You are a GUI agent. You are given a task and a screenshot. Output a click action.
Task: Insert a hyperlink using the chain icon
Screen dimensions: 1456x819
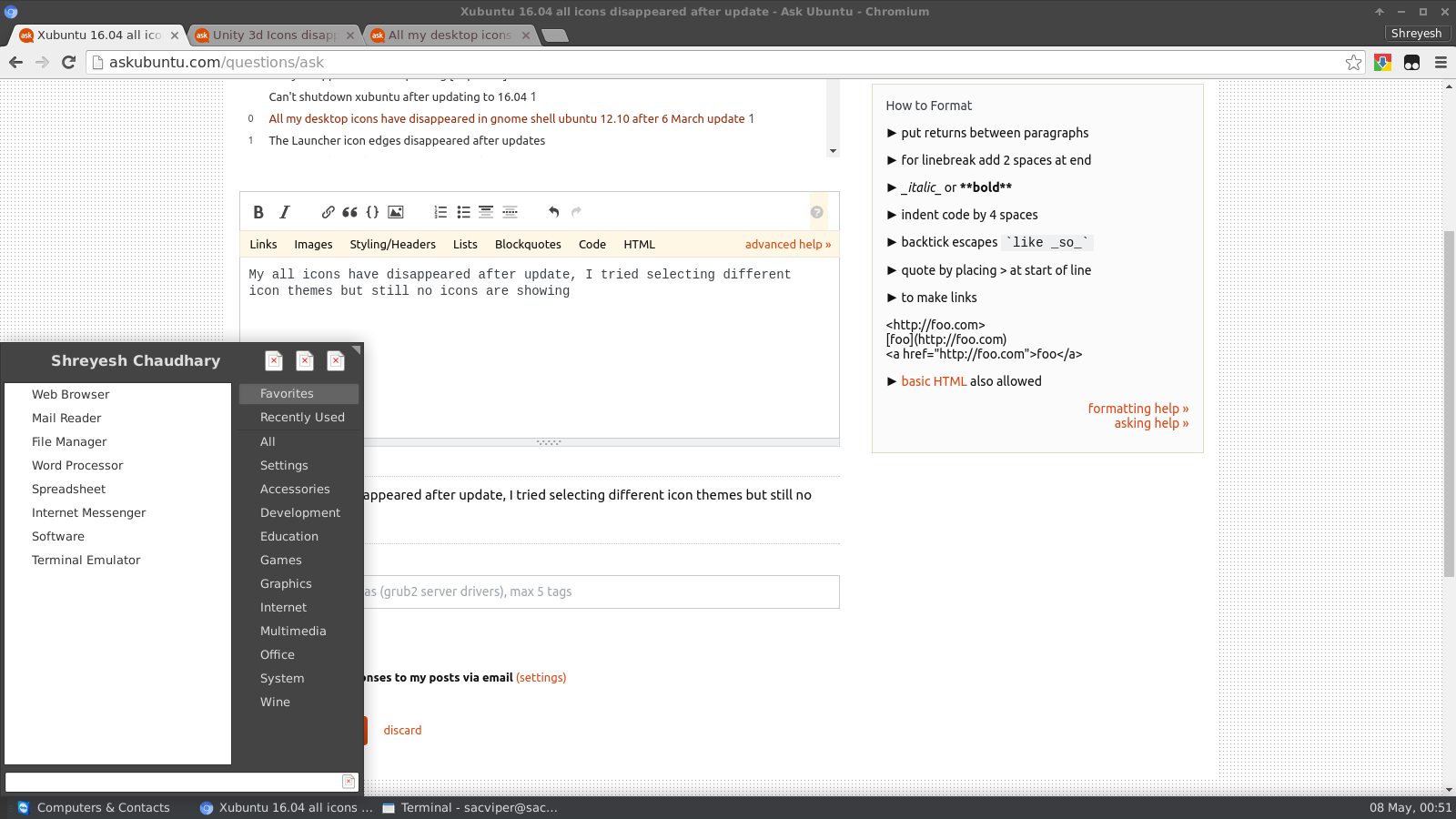pos(328,212)
